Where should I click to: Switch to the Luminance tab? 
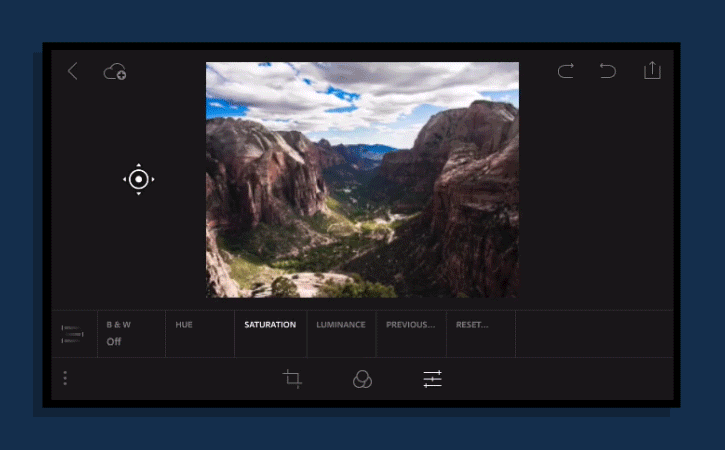tap(341, 325)
